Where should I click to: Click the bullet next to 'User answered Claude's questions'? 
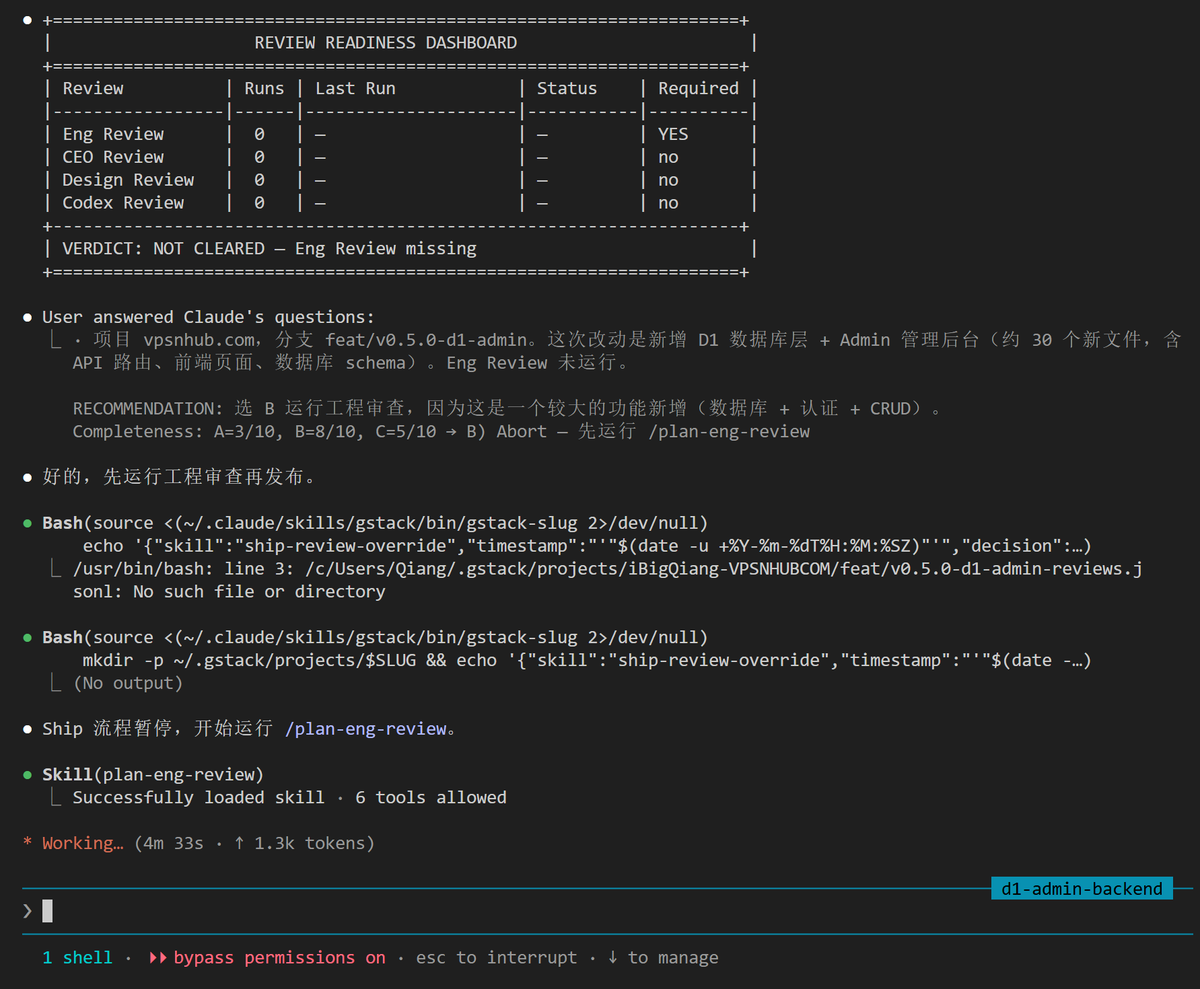pos(28,316)
